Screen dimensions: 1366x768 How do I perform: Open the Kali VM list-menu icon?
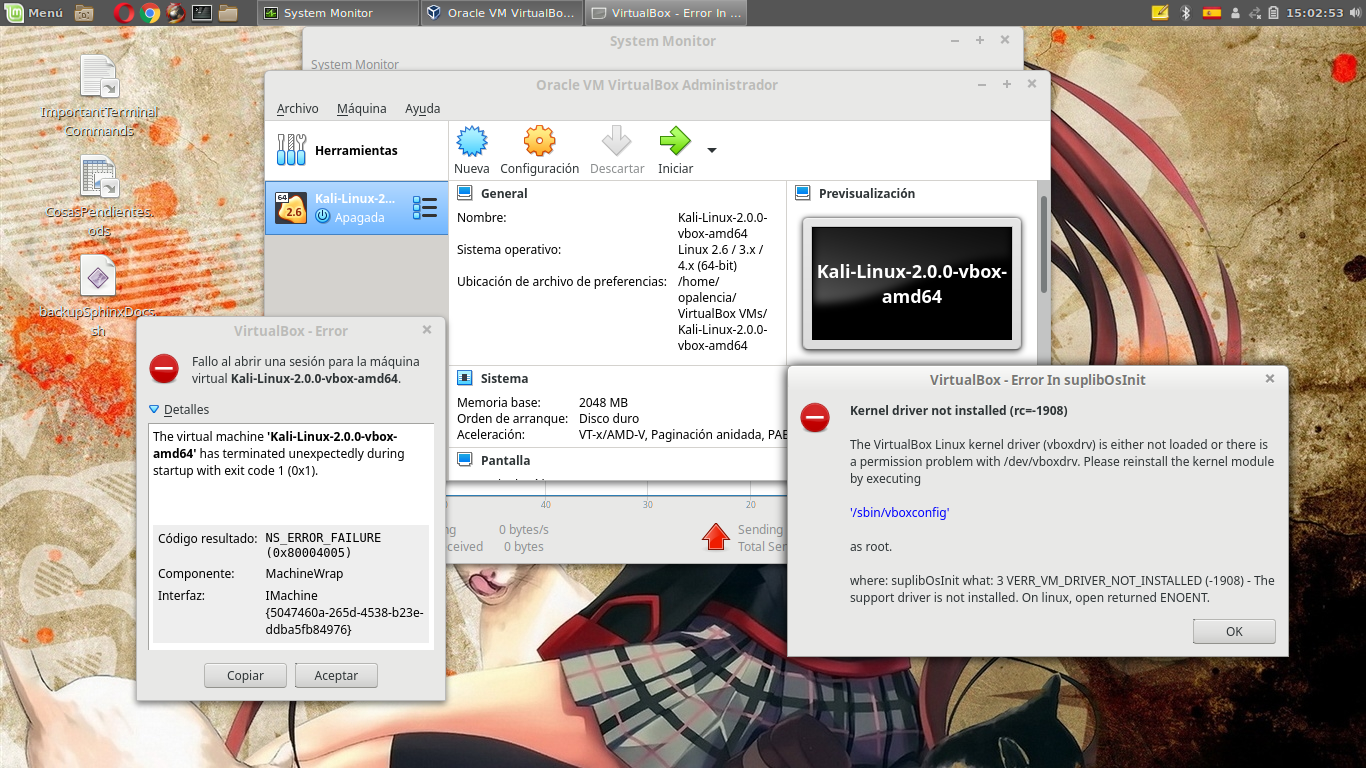[425, 208]
